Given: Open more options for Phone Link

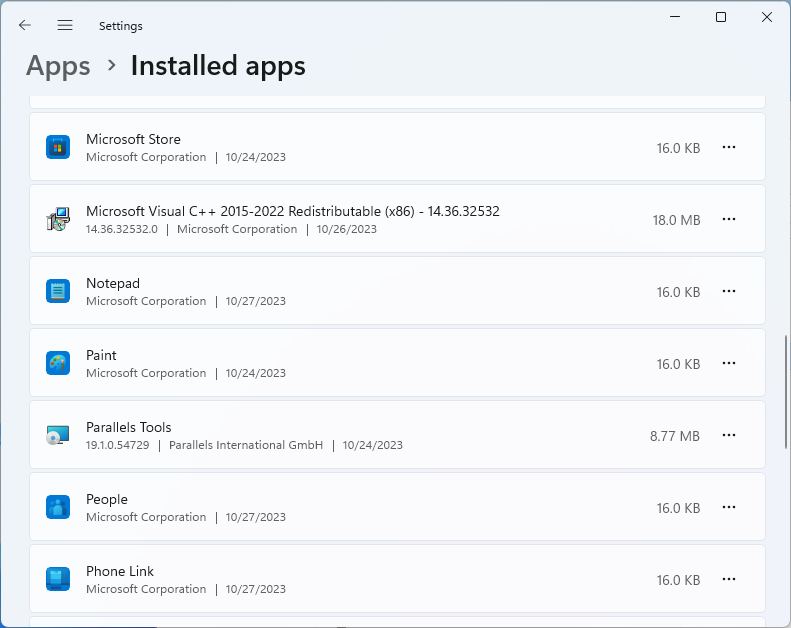Looking at the screenshot, I should point(729,579).
